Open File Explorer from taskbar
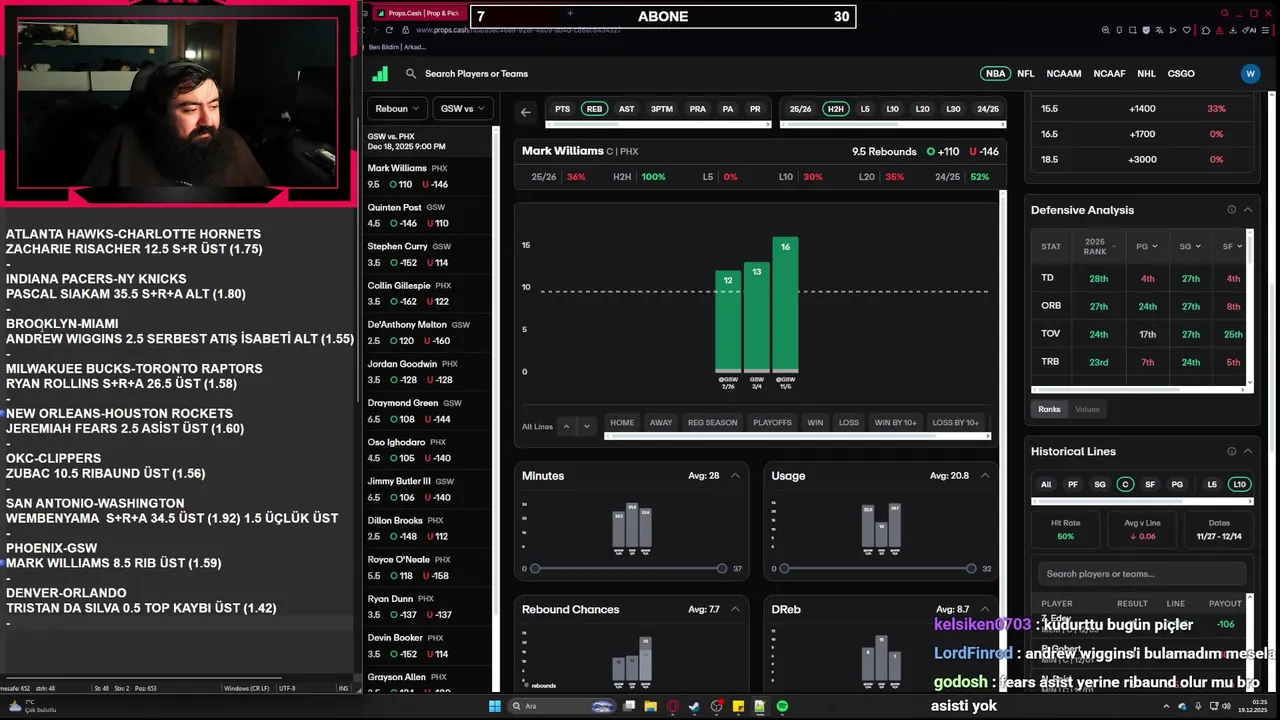The width and height of the screenshot is (1280, 720). (651, 706)
